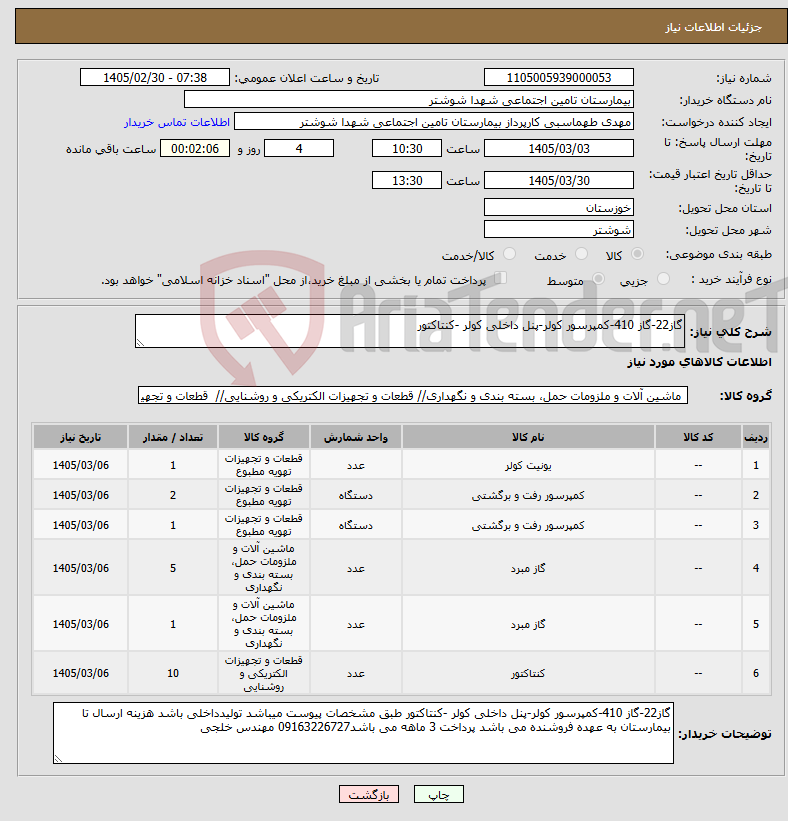Image resolution: width=788 pixels, height=821 pixels.
Task: Click need date 1405/03/06 in row 6
Action: [x=81, y=673]
